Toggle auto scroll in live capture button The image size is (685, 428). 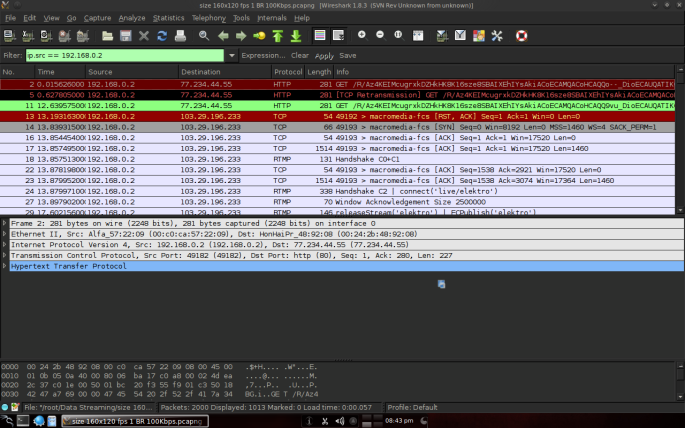[339, 35]
